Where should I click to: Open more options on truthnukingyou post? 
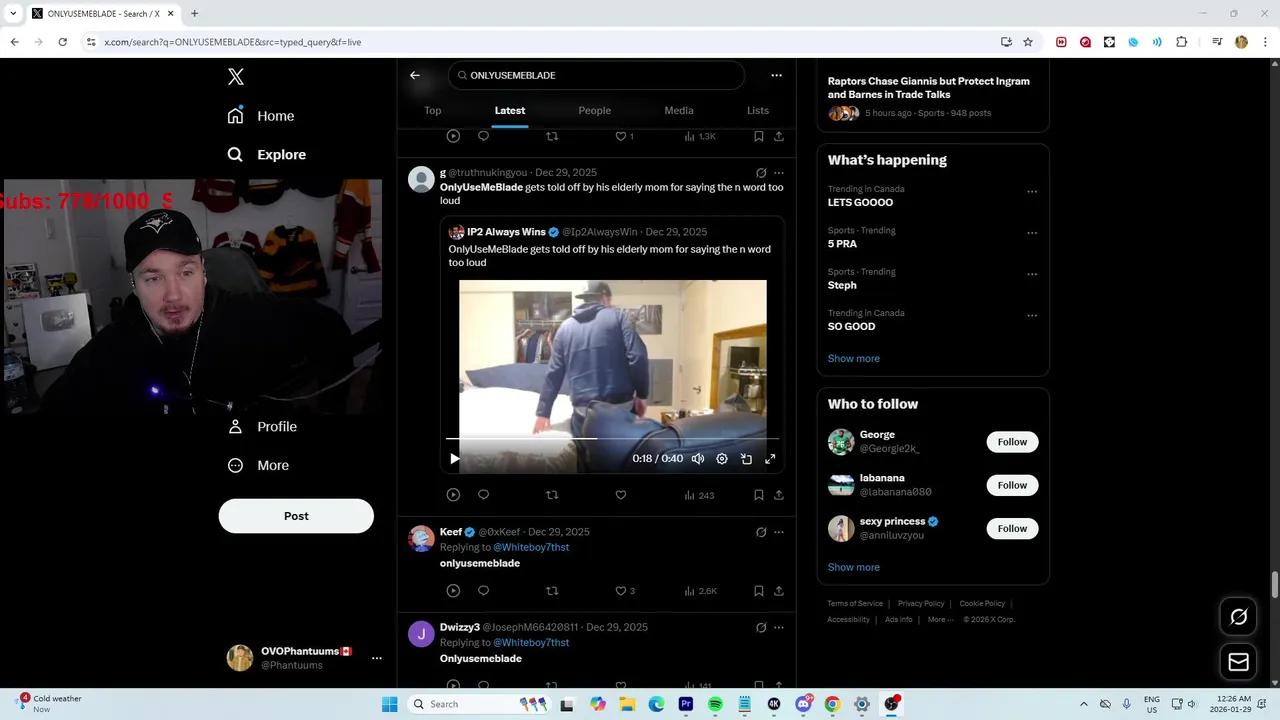click(x=778, y=173)
